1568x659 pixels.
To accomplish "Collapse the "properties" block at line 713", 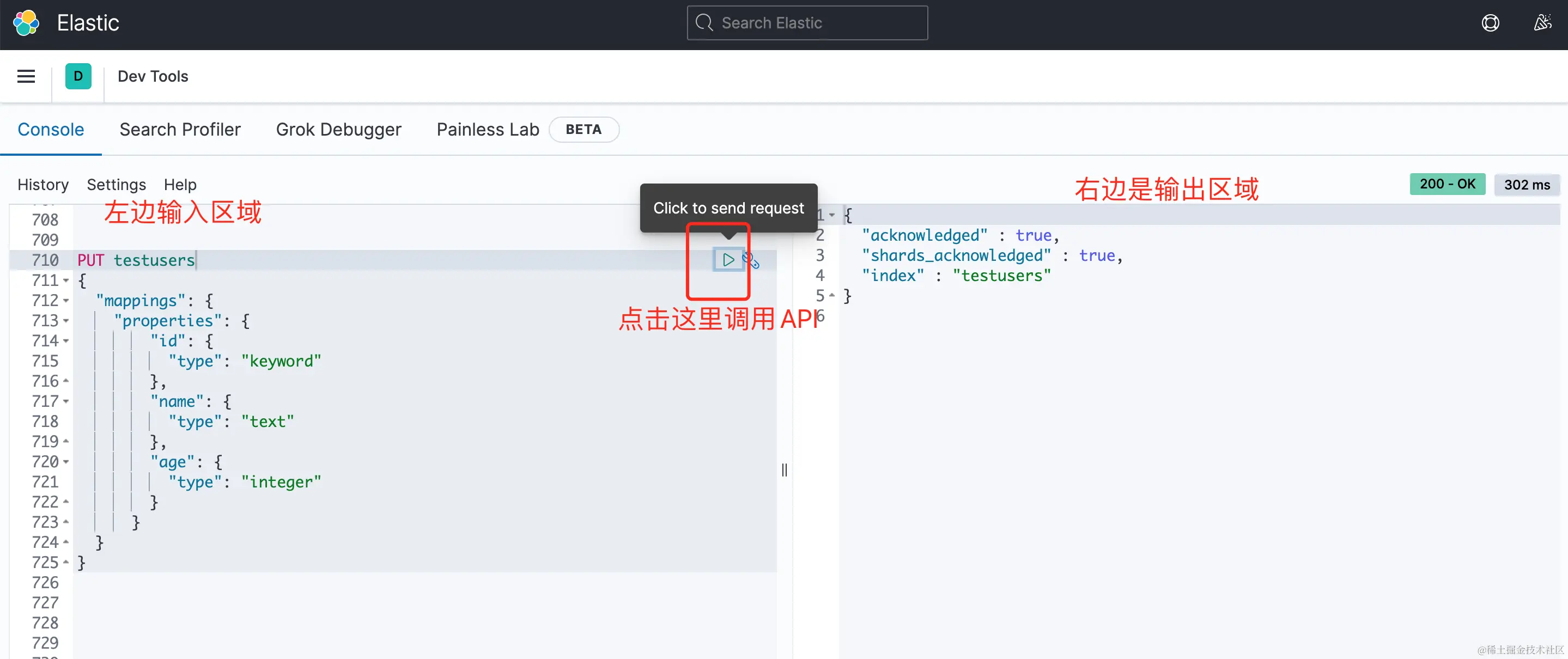I will [66, 321].
